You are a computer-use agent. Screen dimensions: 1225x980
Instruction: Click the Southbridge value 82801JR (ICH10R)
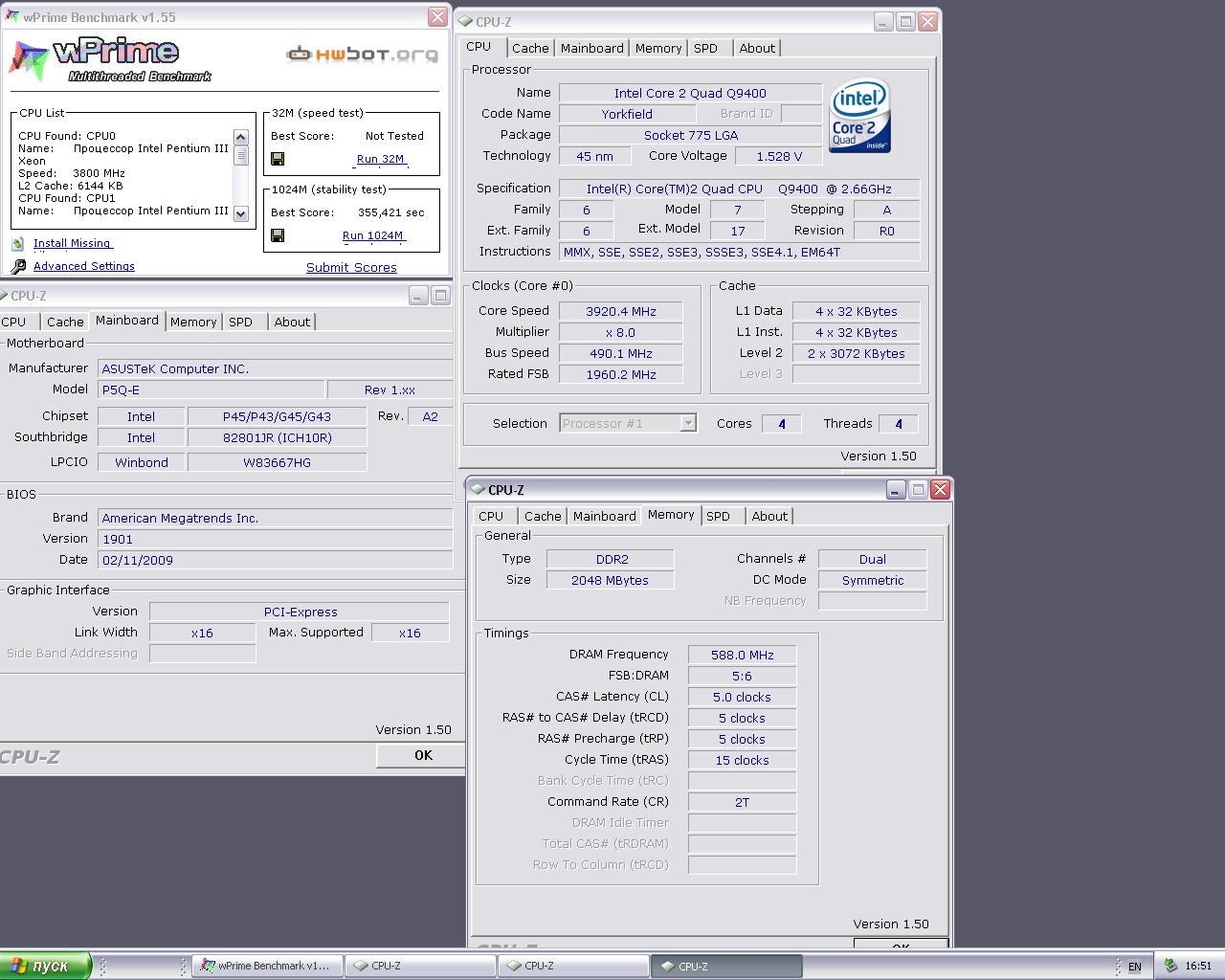pyautogui.click(x=277, y=437)
